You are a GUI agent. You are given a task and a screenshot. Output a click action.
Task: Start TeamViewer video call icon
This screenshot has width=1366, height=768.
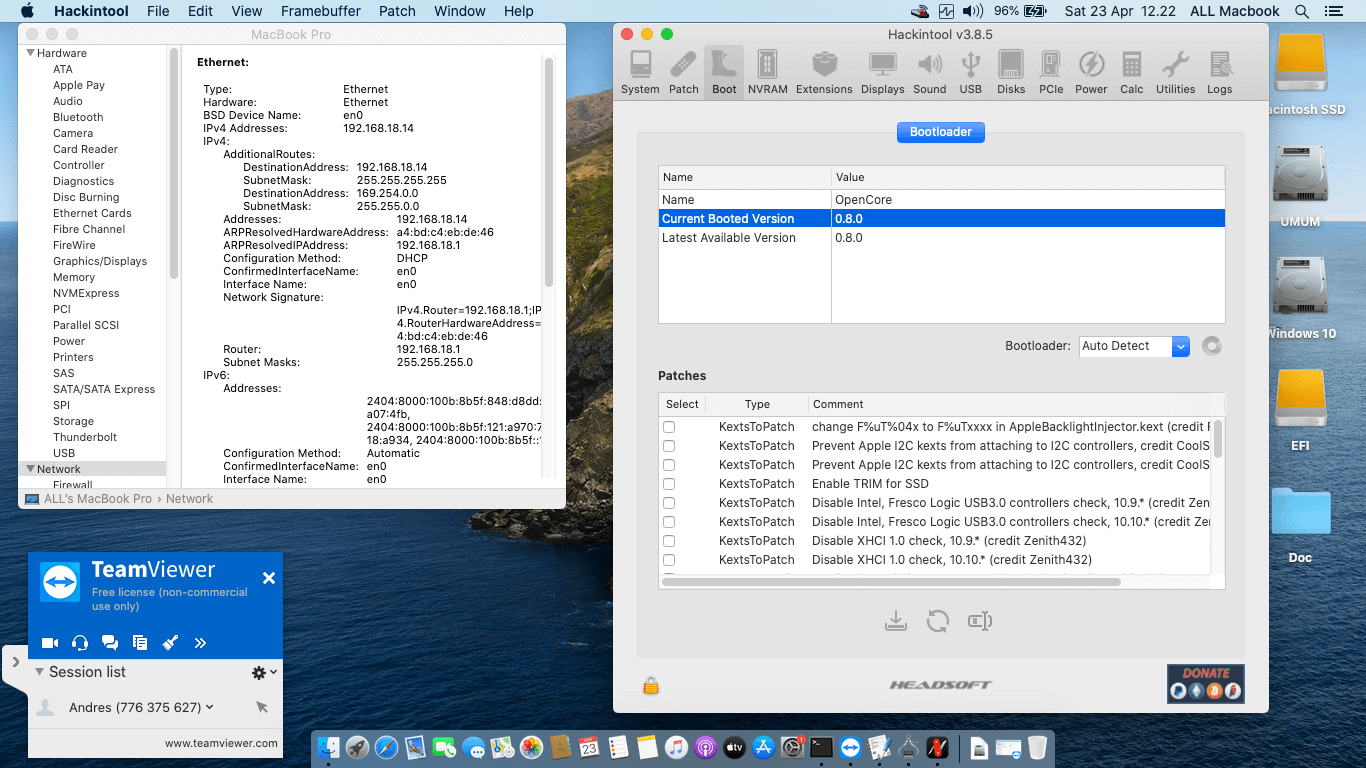(50, 643)
